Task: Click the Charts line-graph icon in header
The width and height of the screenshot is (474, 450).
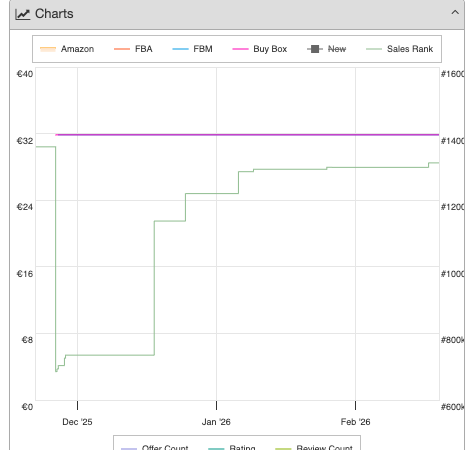Action: pyautogui.click(x=23, y=14)
